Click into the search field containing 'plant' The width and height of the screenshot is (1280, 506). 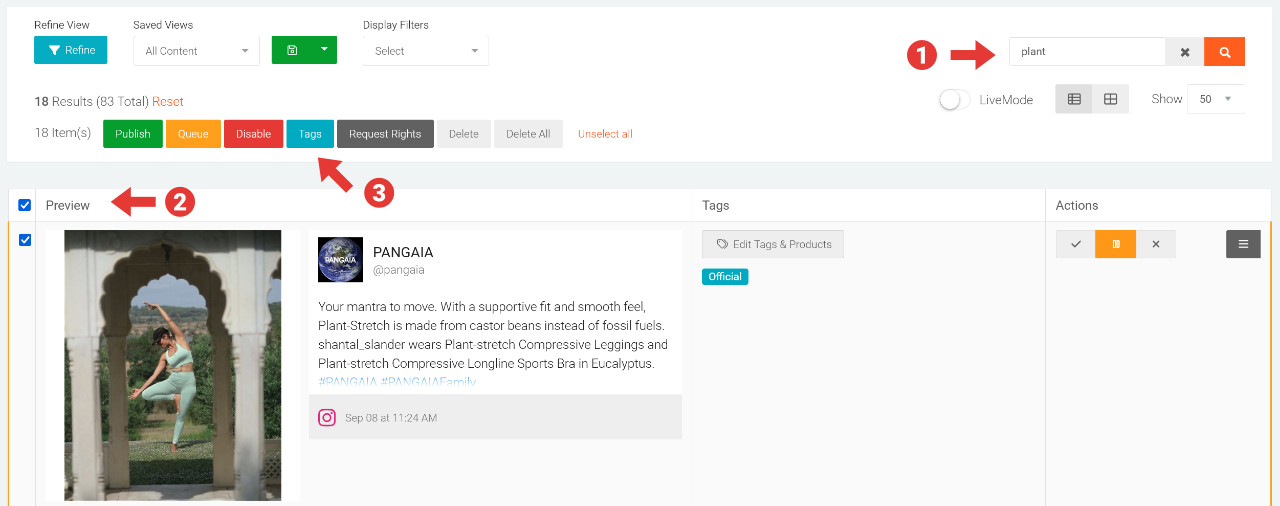click(1087, 52)
